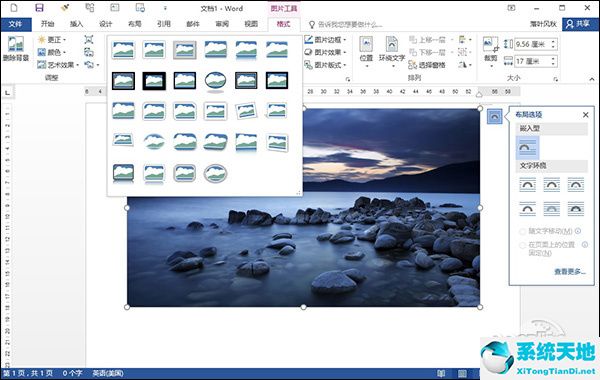Click the Layout Options button beside the picture
Viewport: 600px width, 380px height.
[494, 116]
